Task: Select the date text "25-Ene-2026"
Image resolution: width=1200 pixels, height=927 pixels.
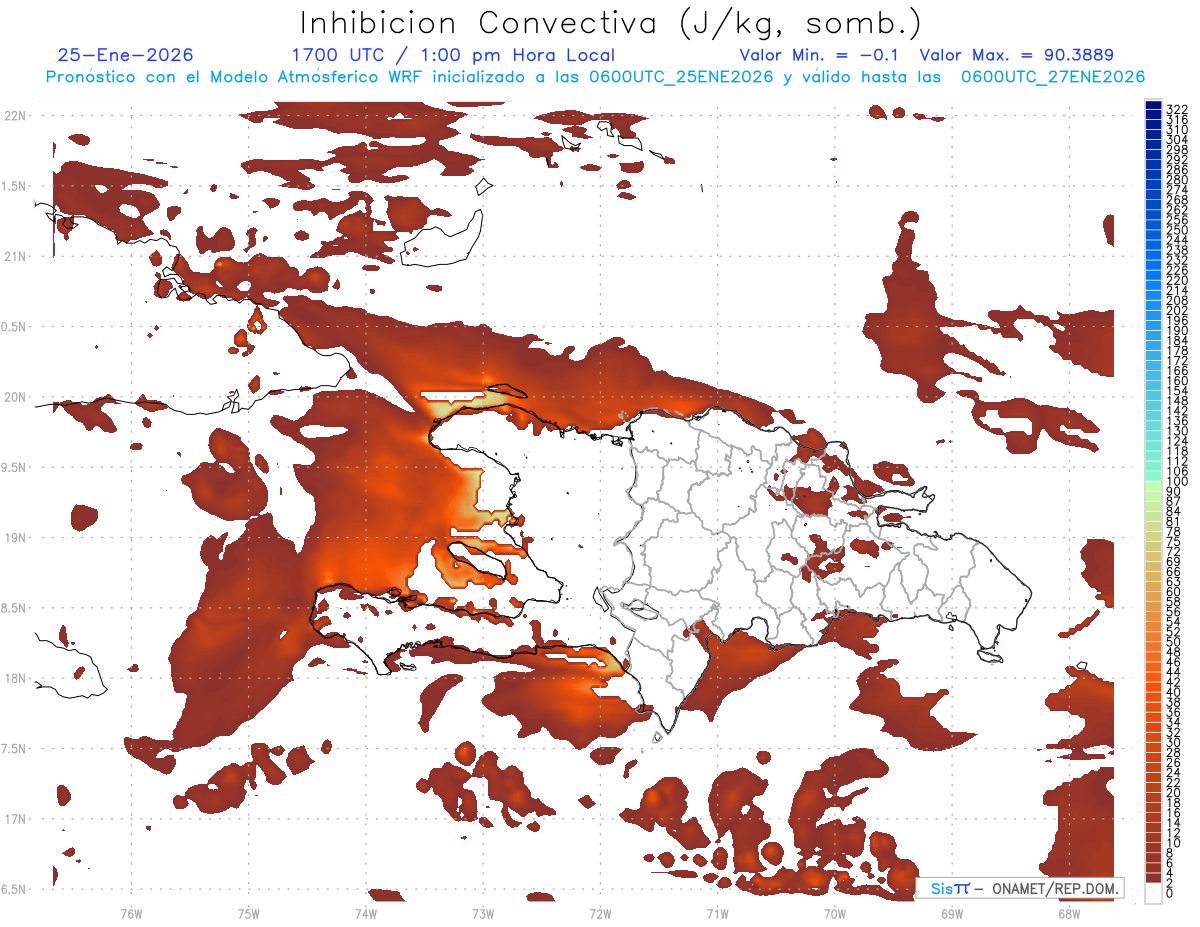Action: coord(125,56)
